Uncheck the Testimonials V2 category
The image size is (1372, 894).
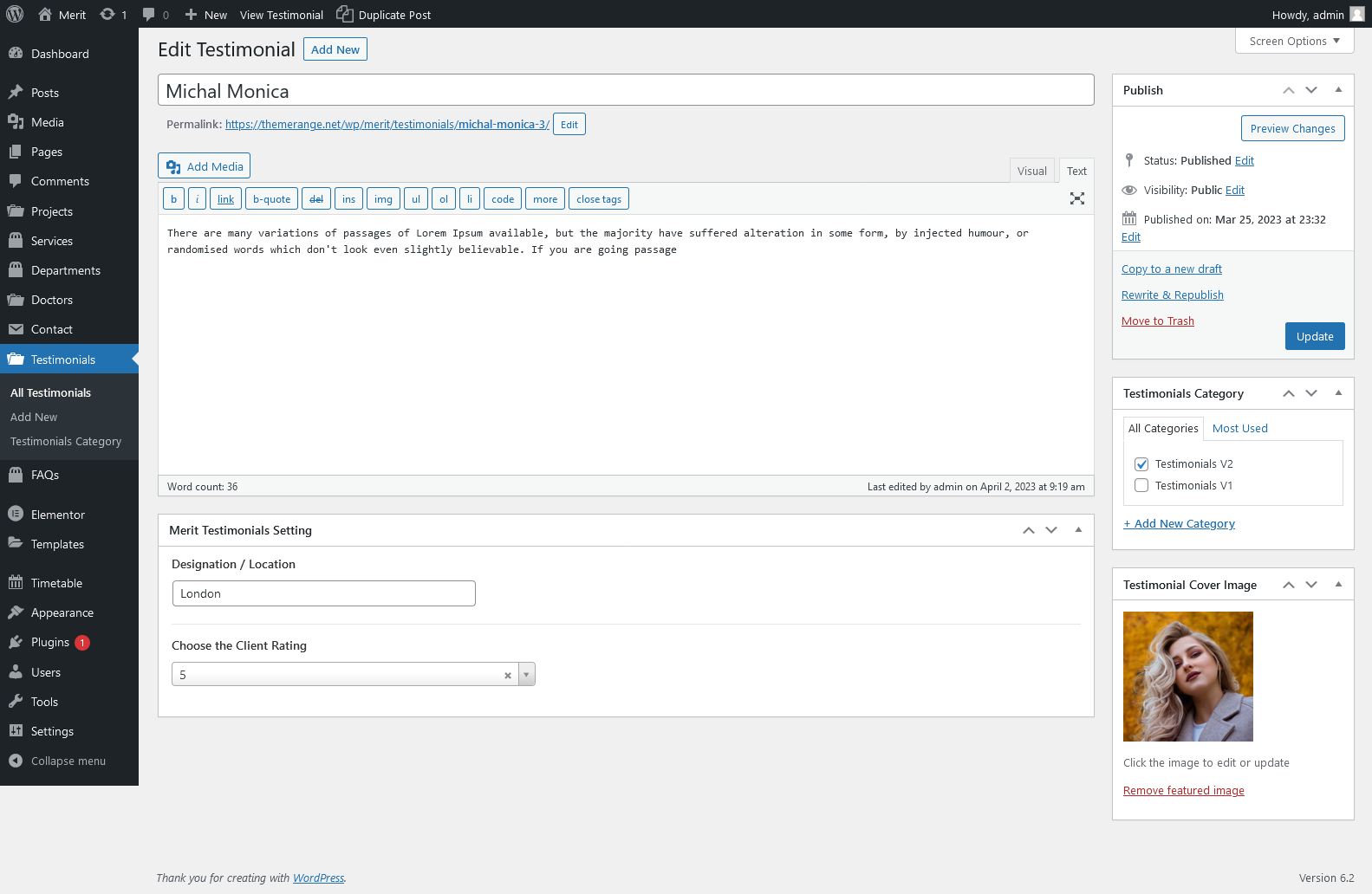(x=1141, y=464)
